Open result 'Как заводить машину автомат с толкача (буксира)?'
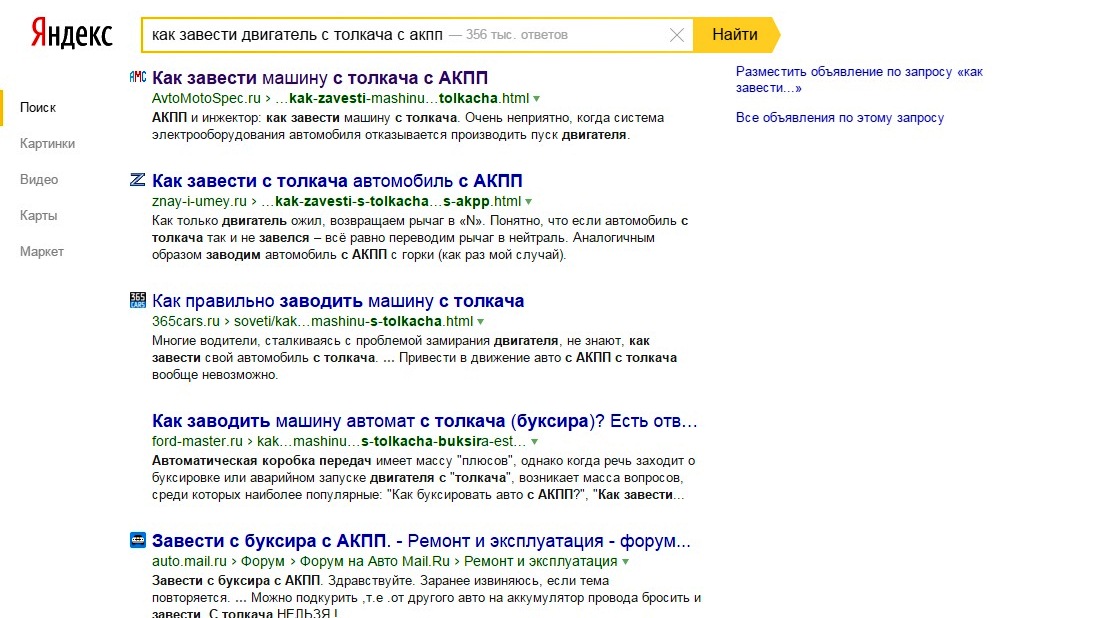 pyautogui.click(x=425, y=421)
